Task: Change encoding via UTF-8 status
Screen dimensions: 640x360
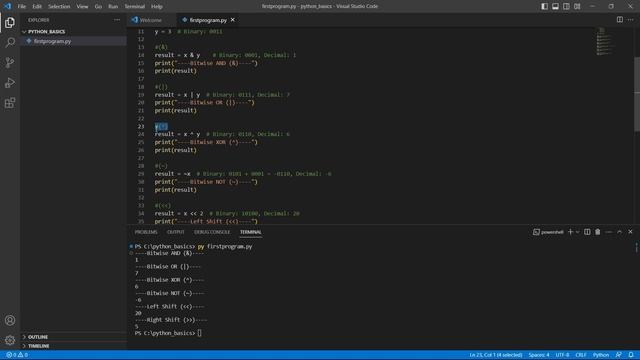Action: coord(562,355)
